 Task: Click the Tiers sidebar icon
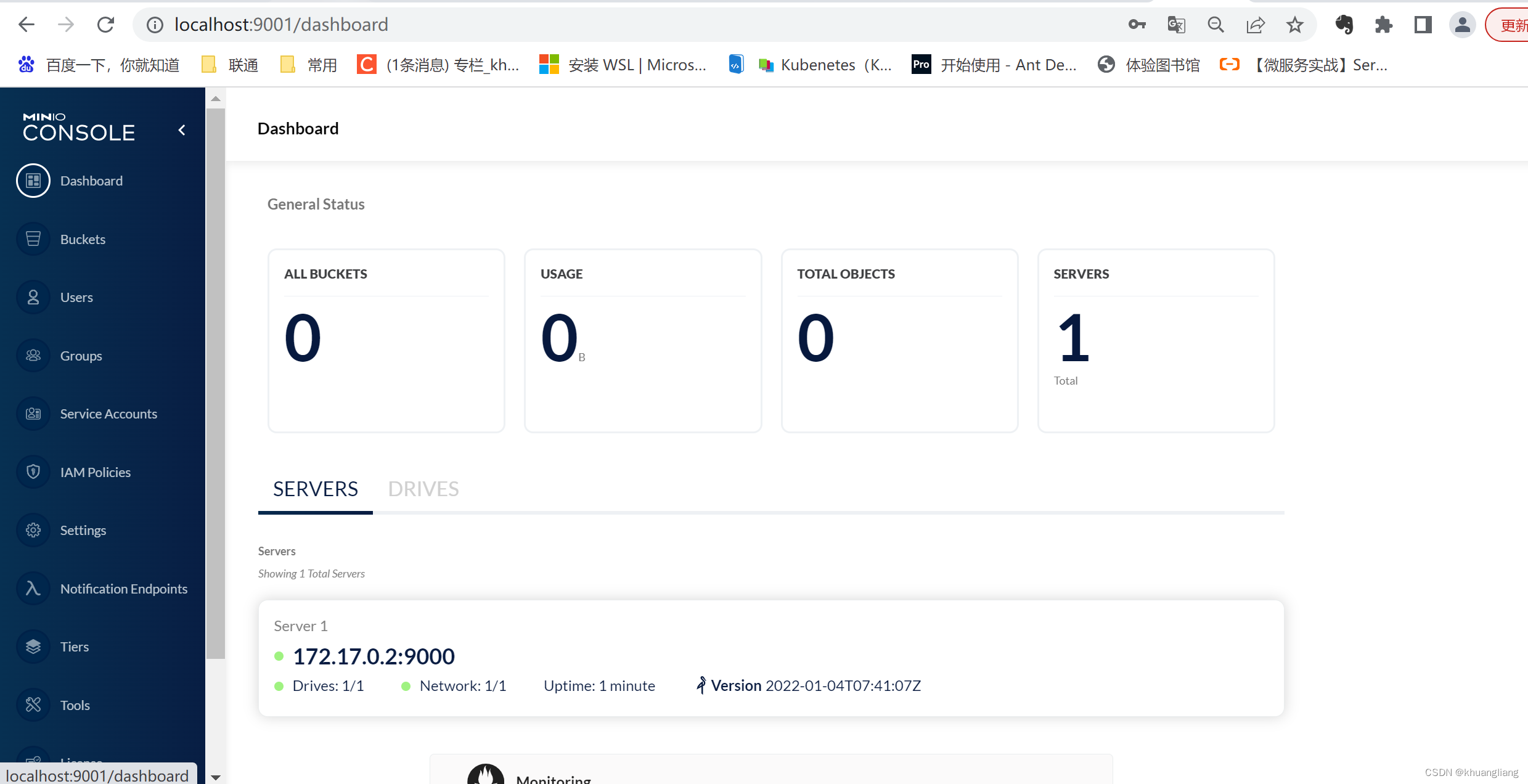33,646
